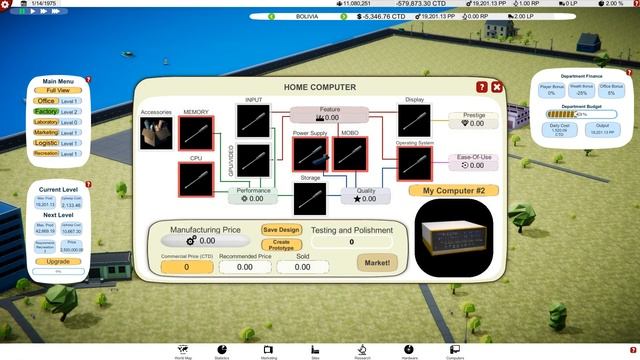Edit the My Computer #2 name field
The image size is (640, 360).
tap(453, 191)
